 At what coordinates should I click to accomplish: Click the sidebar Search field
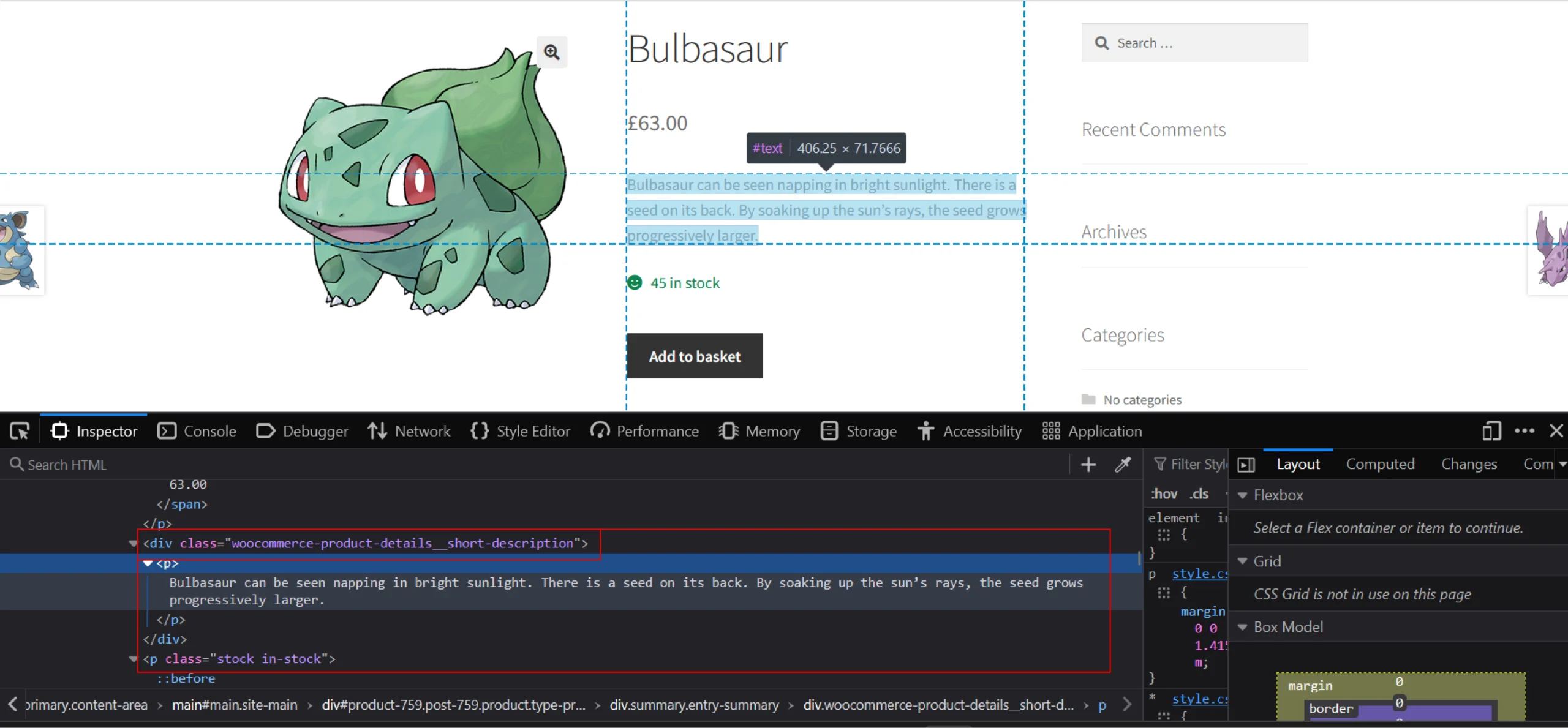[1194, 43]
